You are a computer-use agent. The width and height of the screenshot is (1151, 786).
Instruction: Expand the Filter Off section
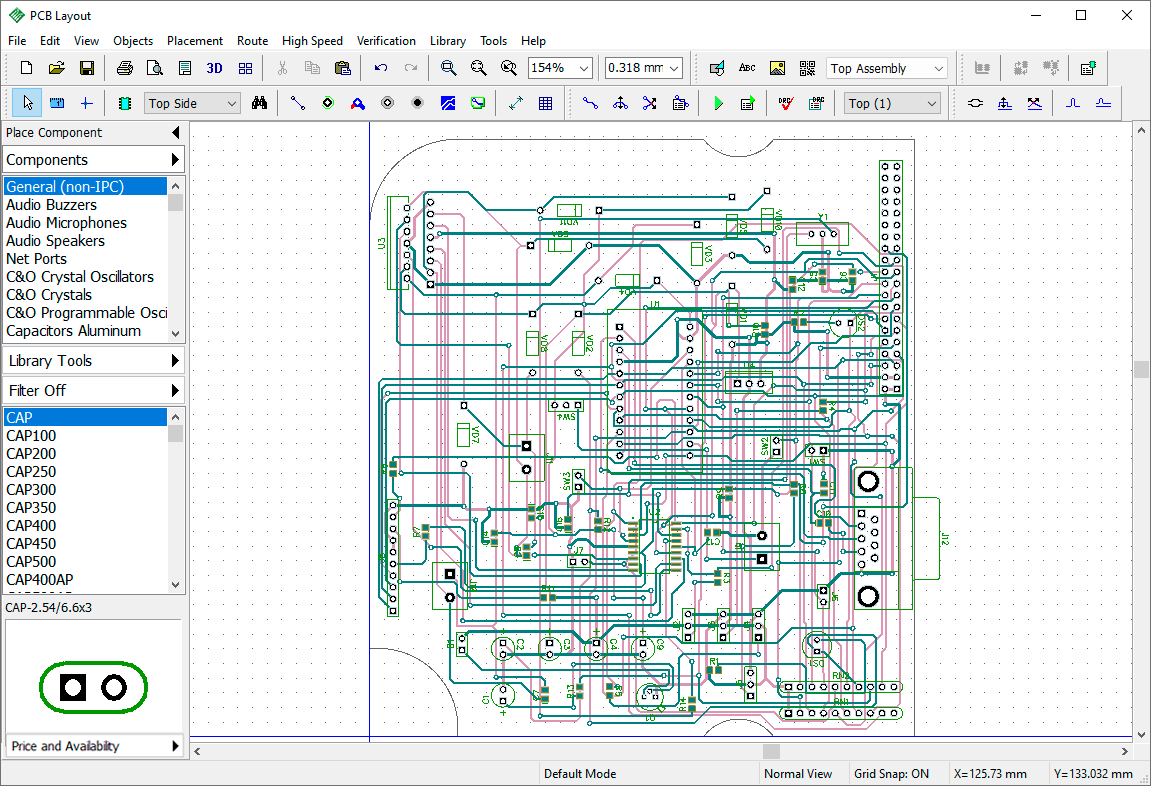(93, 390)
